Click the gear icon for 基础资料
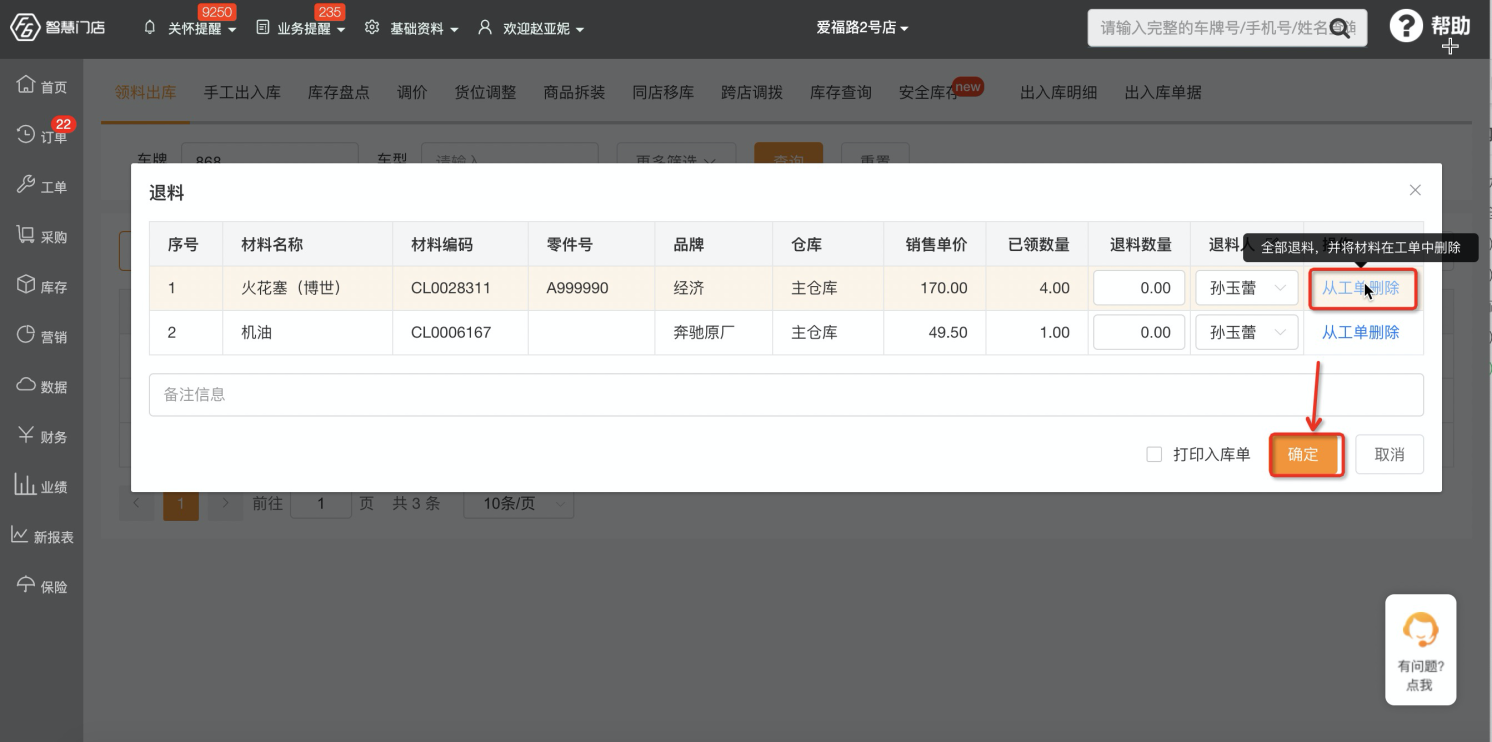 pos(372,28)
